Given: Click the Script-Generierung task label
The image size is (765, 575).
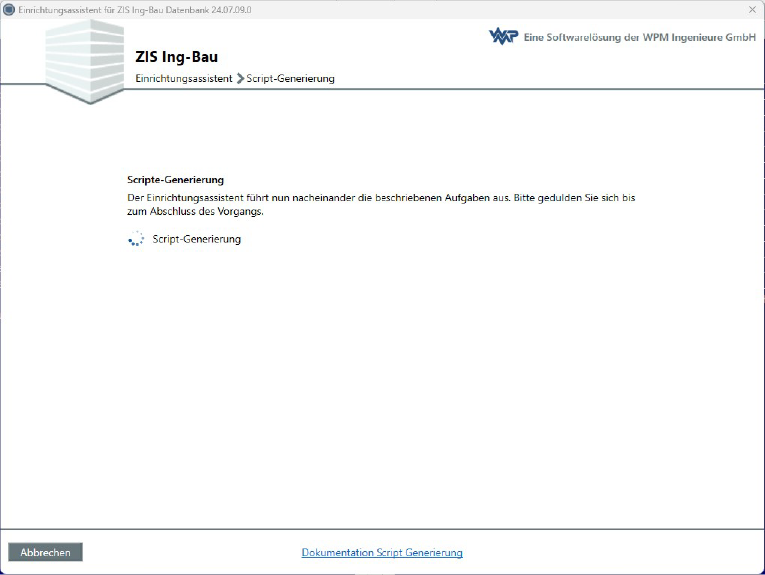Looking at the screenshot, I should tap(197, 239).
